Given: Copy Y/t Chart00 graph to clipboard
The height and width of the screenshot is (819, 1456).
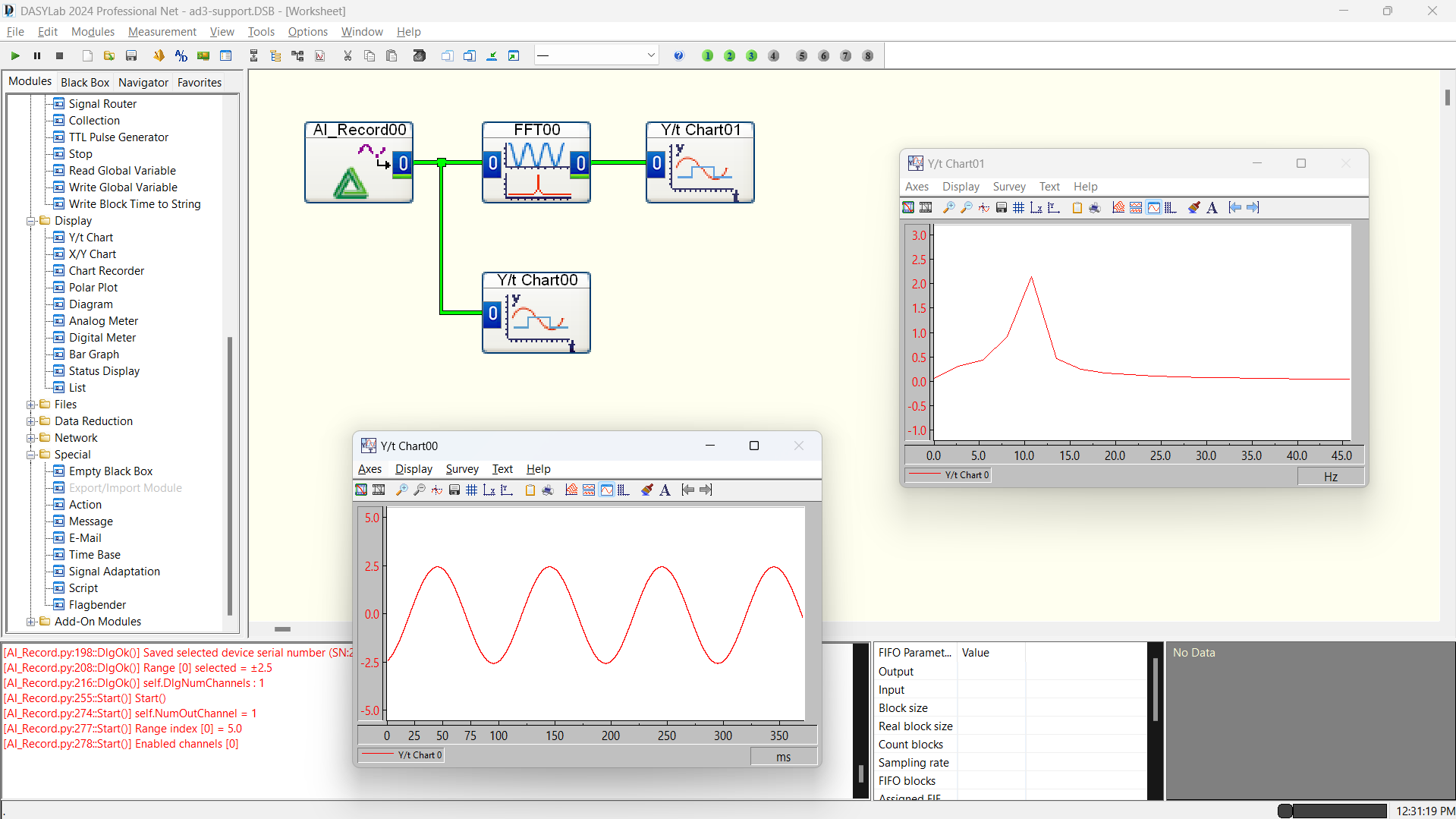Looking at the screenshot, I should 530,490.
